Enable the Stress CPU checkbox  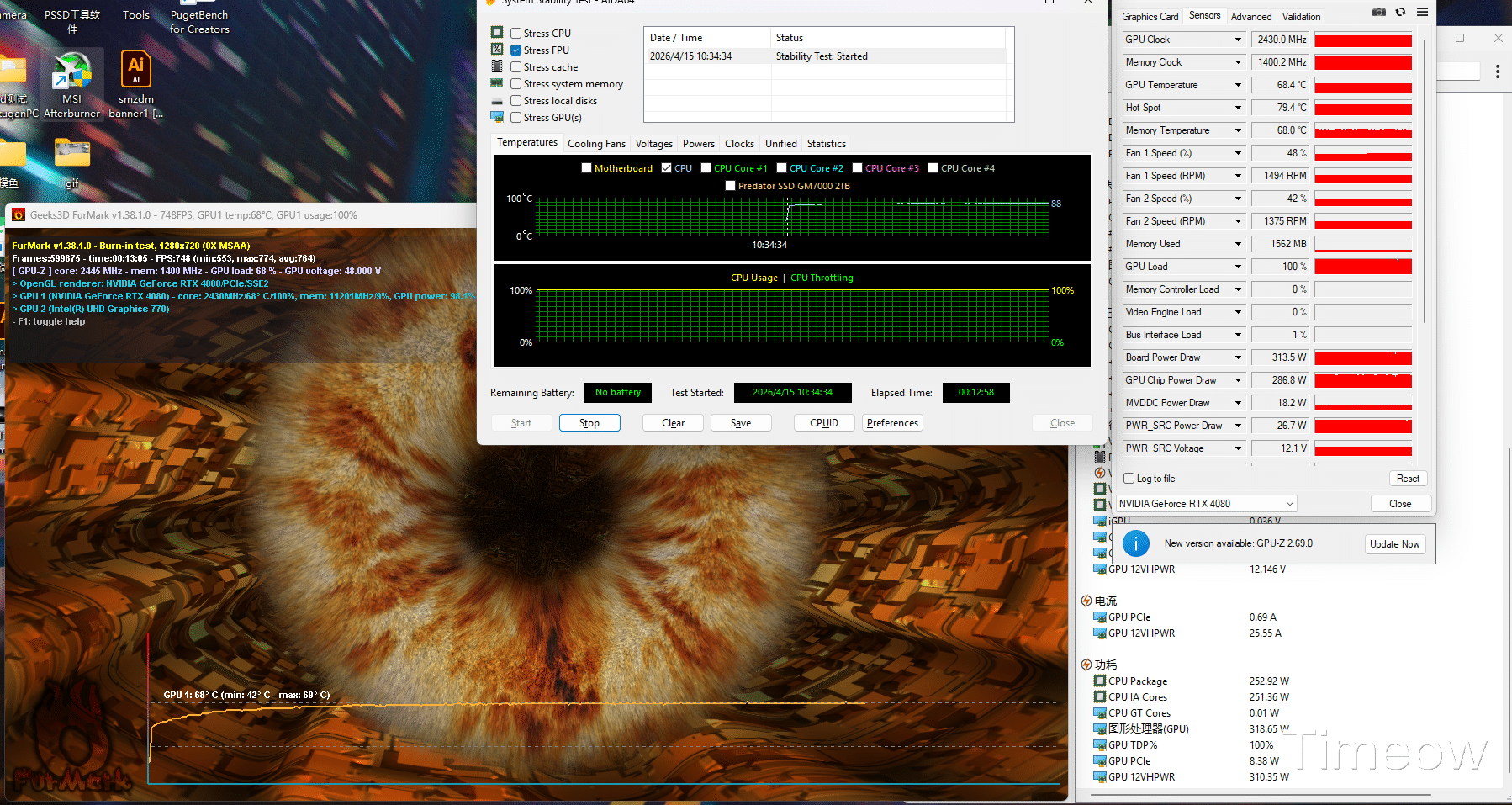coord(516,34)
